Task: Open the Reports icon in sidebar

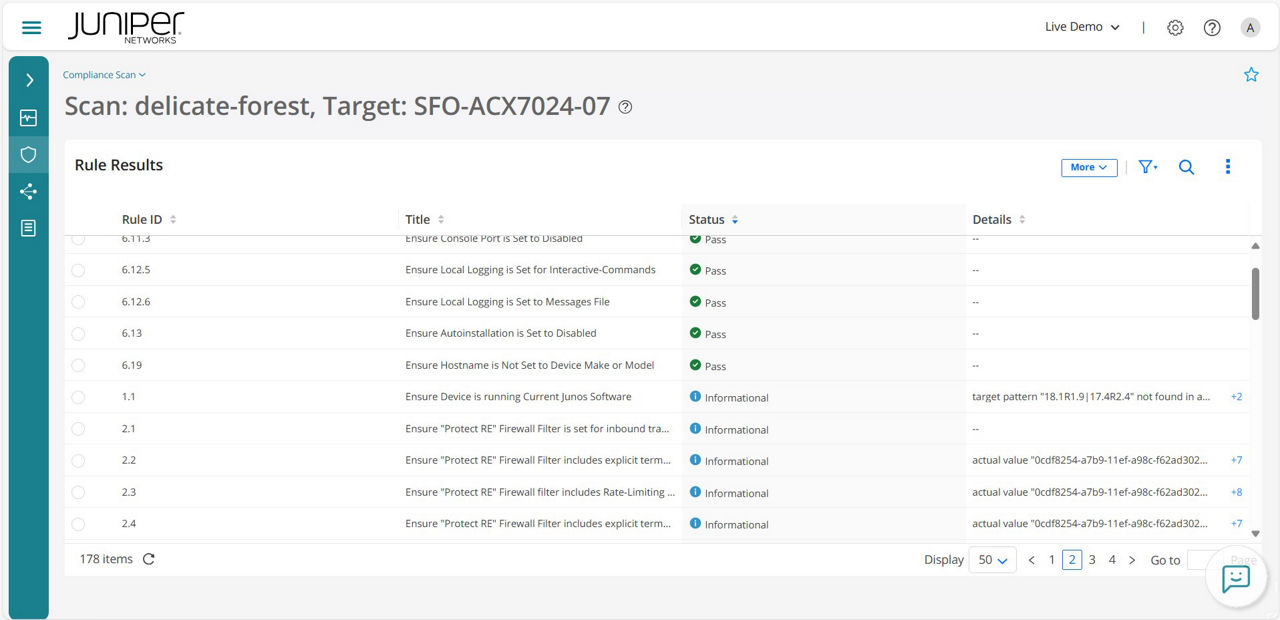Action: tap(30, 227)
